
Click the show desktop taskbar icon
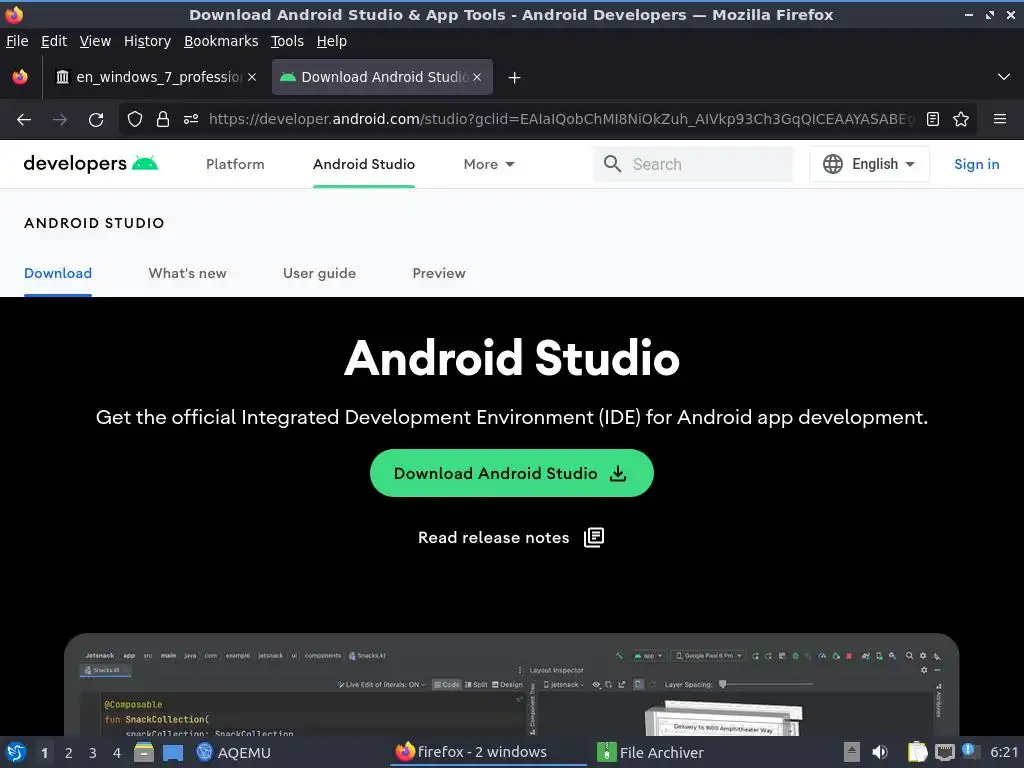[x=173, y=752]
